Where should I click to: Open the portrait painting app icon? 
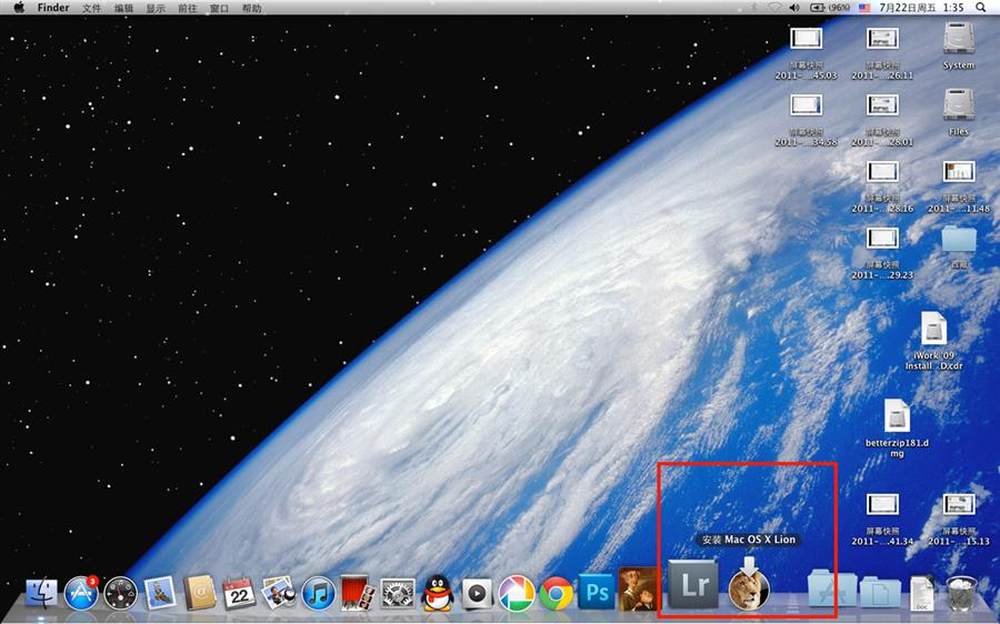pos(638,588)
